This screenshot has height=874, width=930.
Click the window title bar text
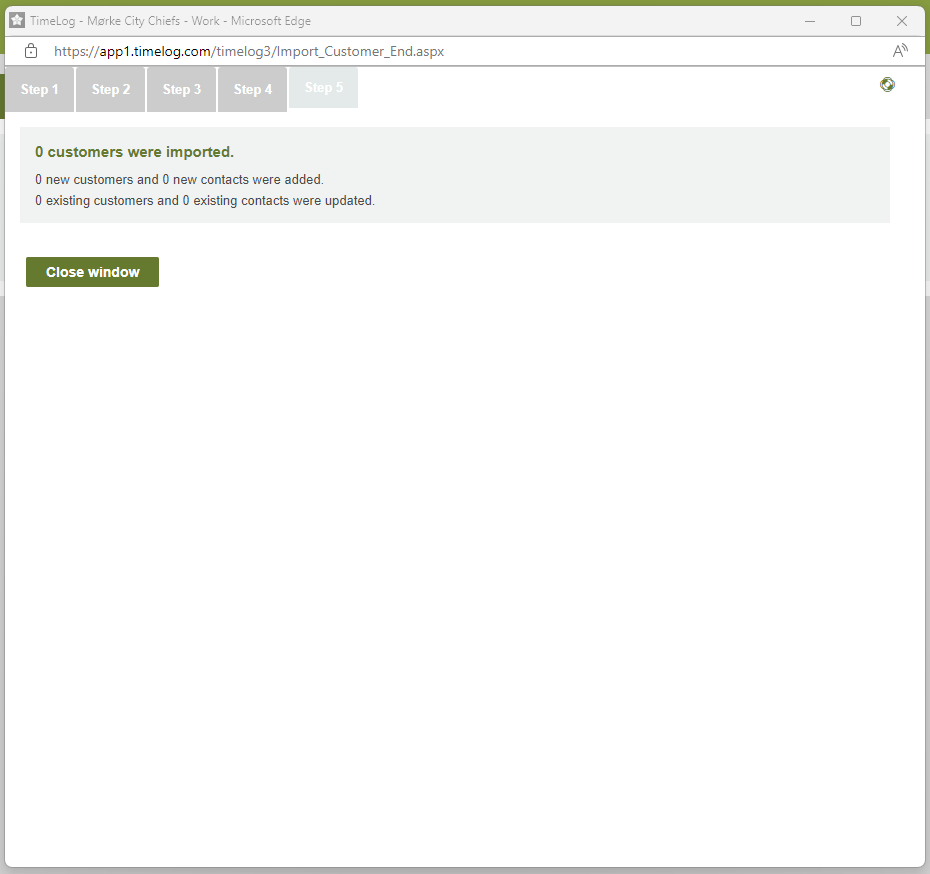point(170,21)
